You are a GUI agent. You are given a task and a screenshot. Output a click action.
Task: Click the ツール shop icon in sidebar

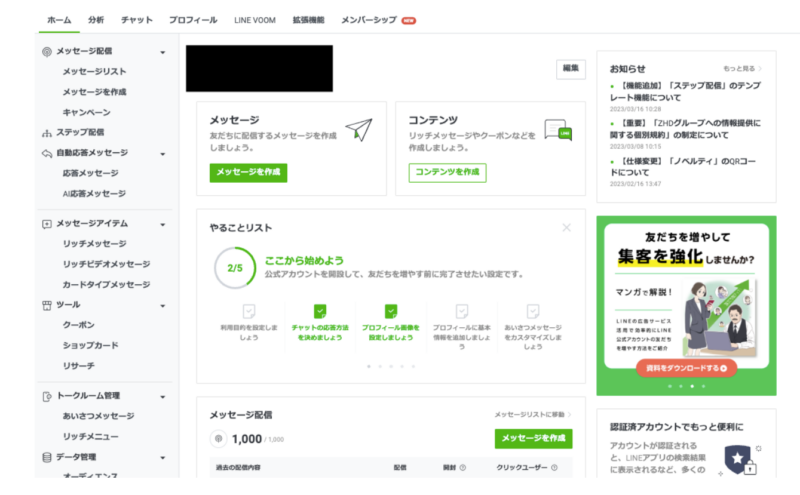coord(47,305)
